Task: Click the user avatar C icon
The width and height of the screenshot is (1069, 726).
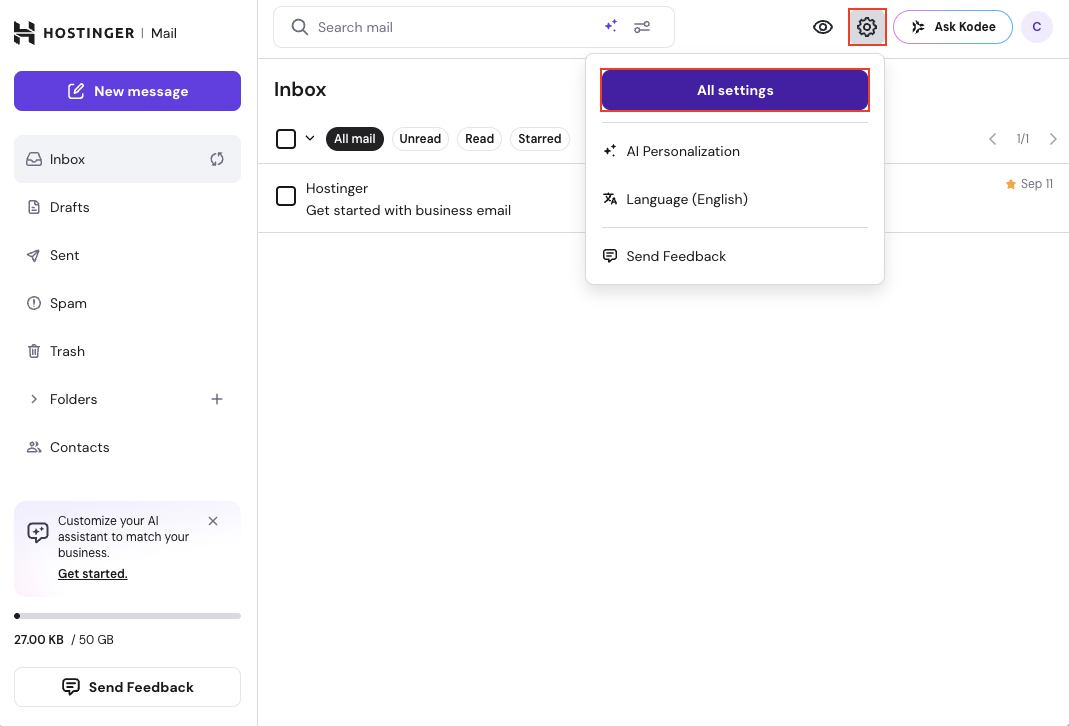Action: point(1037,27)
